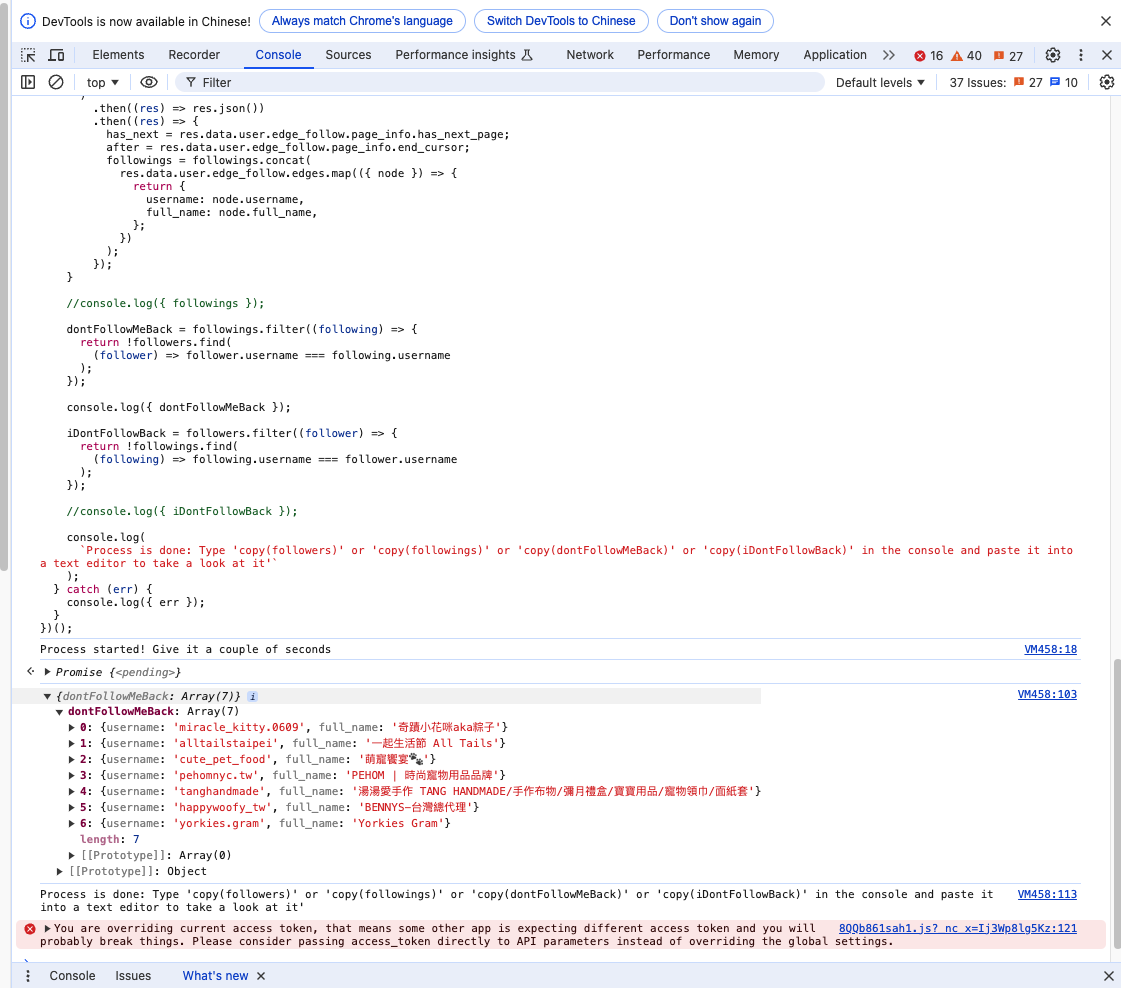1121x988 pixels.
Task: Click the red error count badge
Action: [x=928, y=56]
